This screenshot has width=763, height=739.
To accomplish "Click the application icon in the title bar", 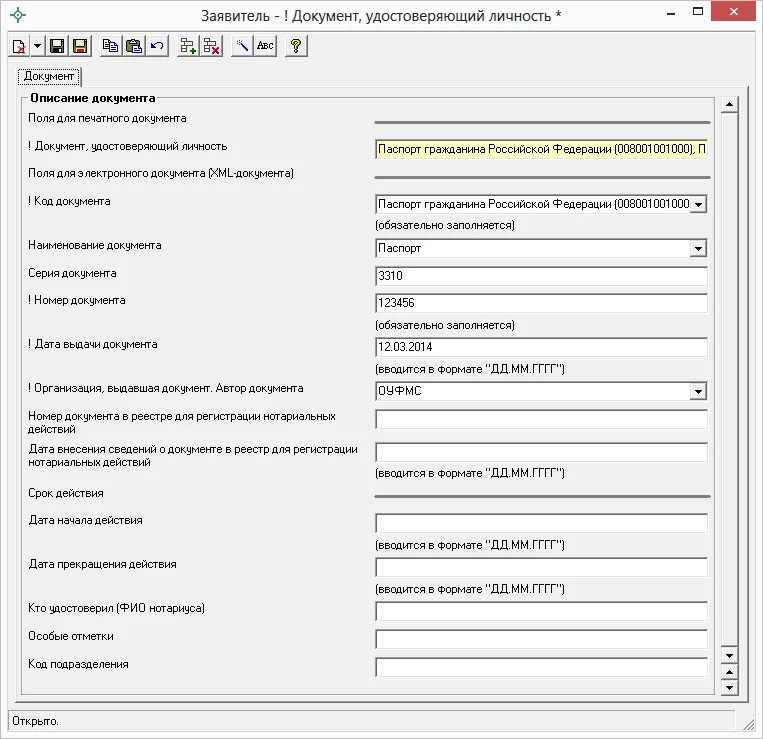I will 18,15.
